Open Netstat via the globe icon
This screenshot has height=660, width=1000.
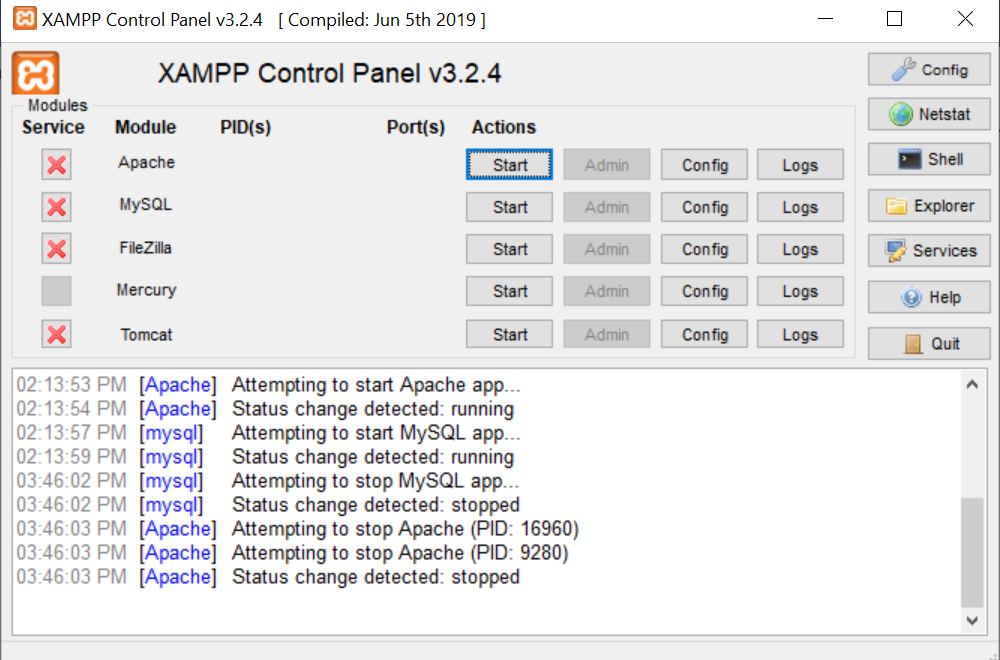click(901, 114)
